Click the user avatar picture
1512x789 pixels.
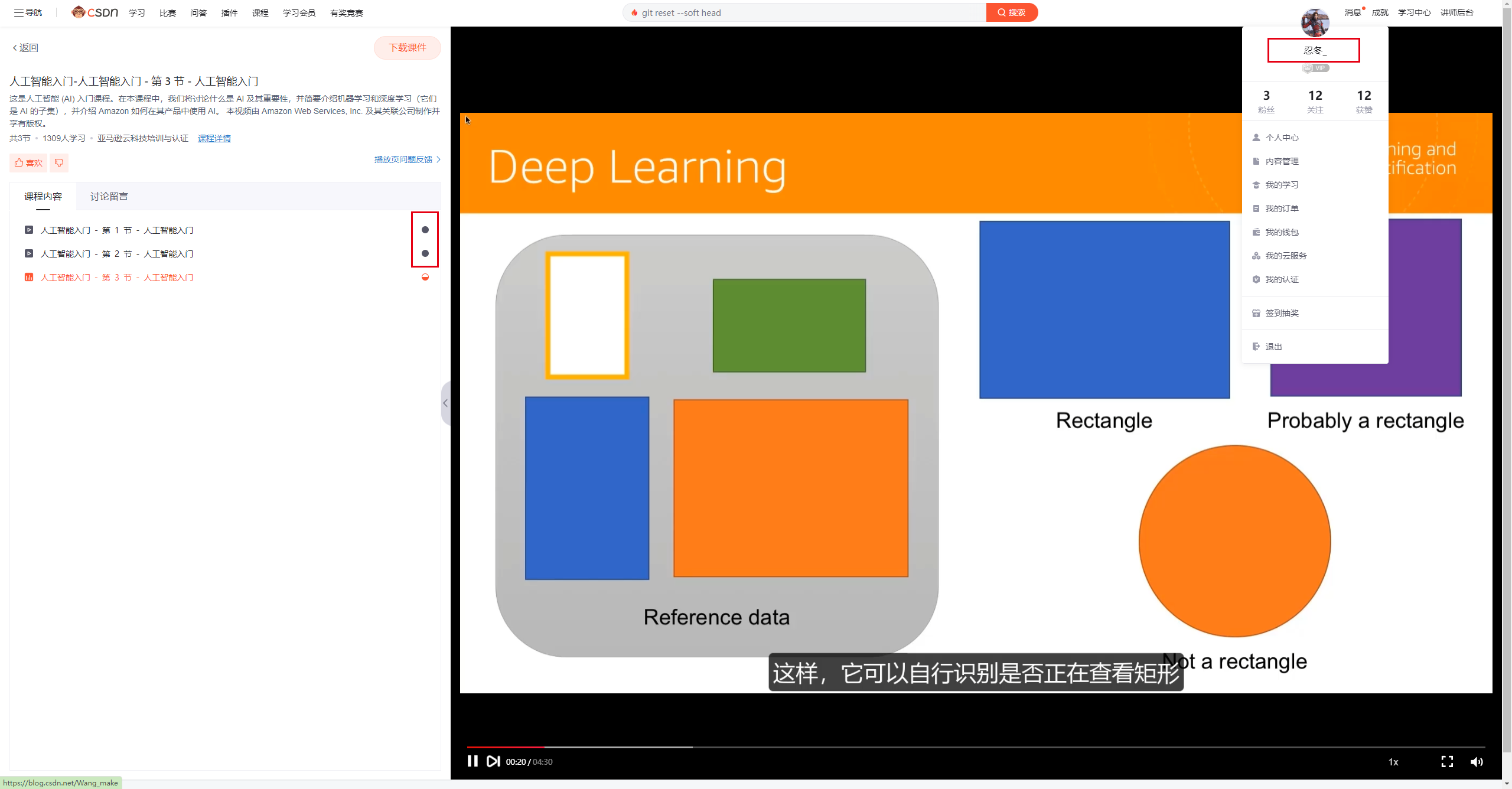tap(1315, 22)
